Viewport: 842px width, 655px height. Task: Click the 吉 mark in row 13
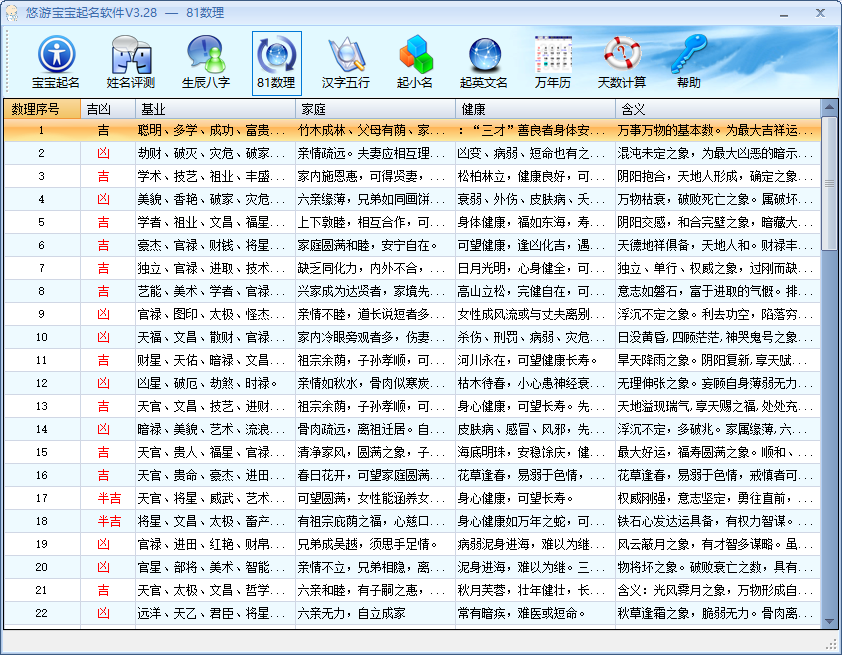[103, 406]
